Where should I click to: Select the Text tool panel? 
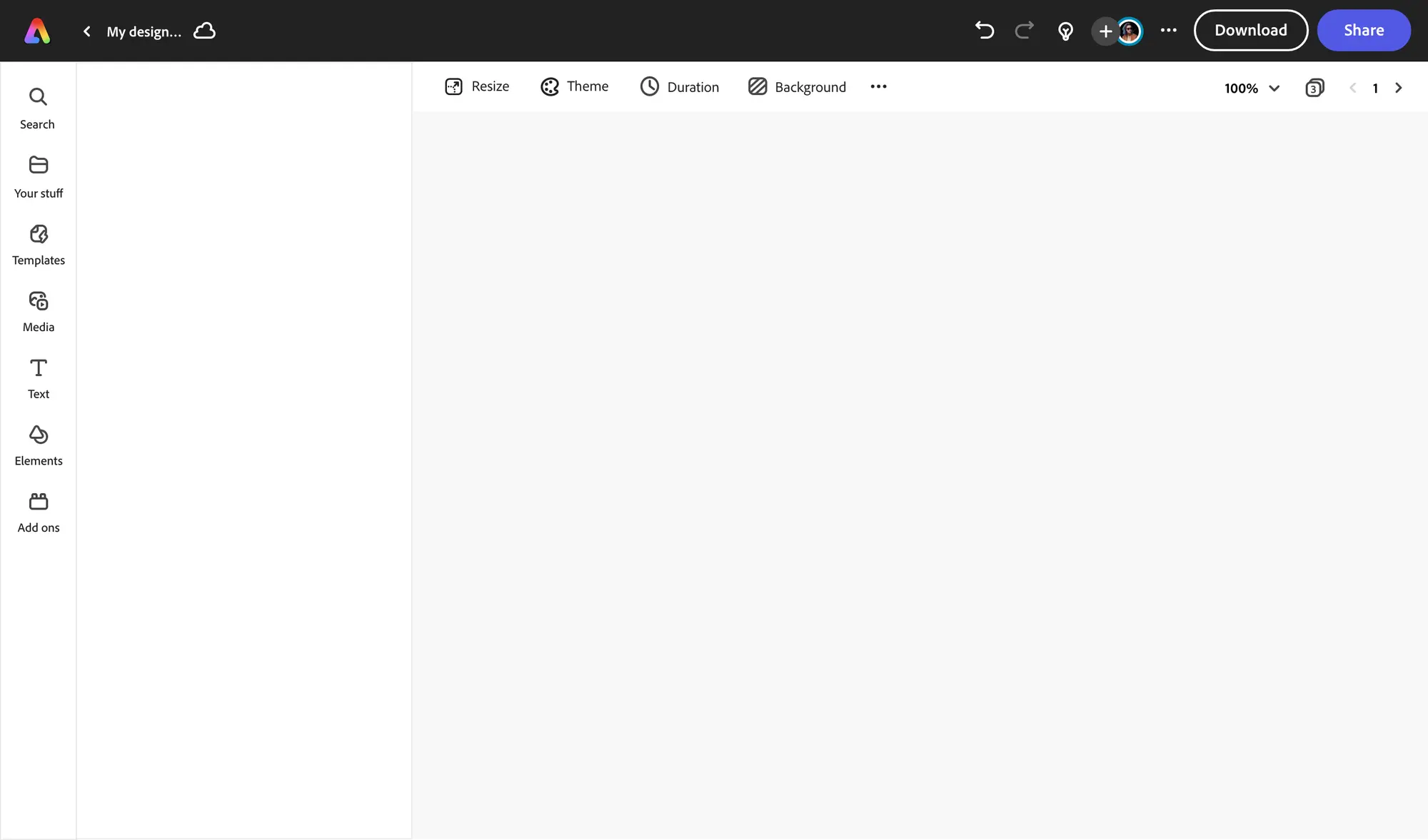pyautogui.click(x=38, y=378)
